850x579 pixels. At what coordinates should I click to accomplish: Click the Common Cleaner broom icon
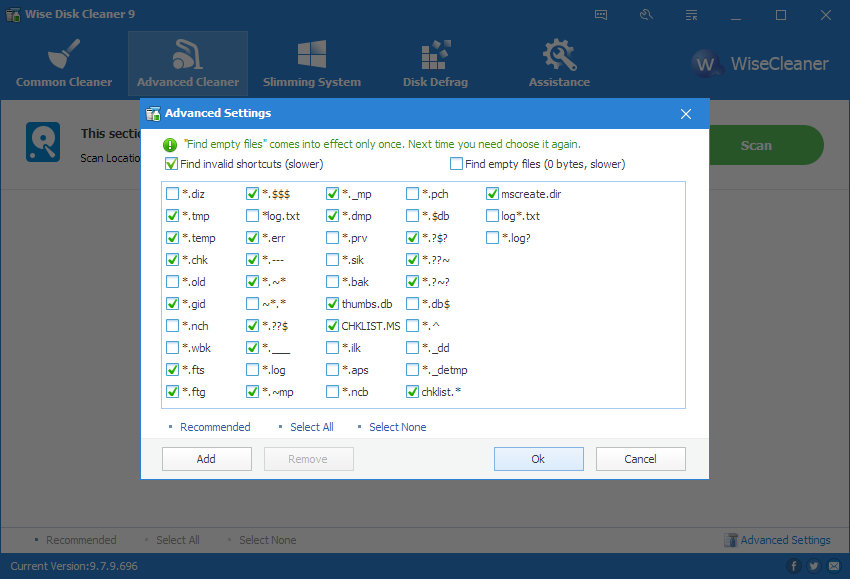pyautogui.click(x=64, y=55)
